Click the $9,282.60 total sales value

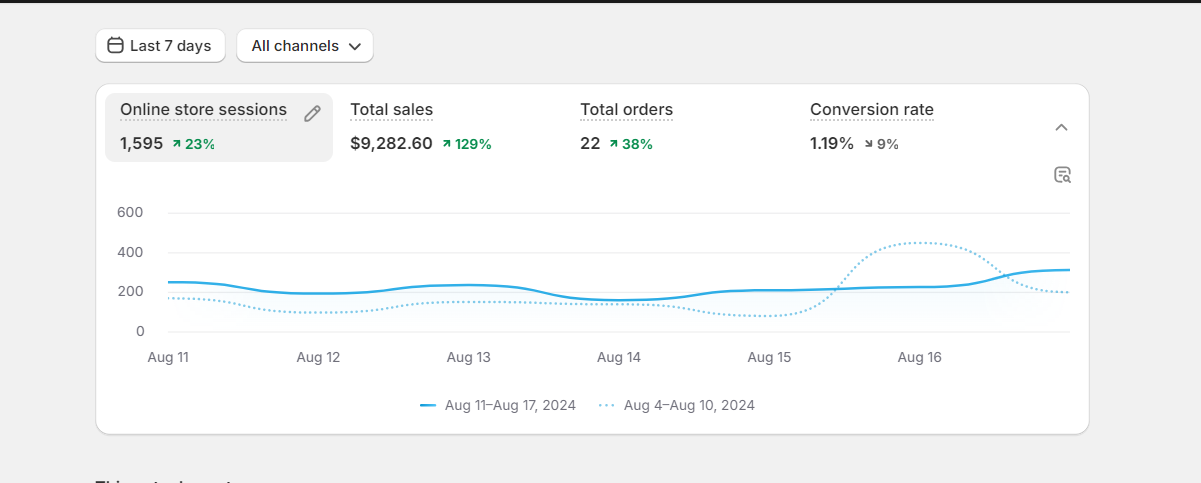click(391, 144)
